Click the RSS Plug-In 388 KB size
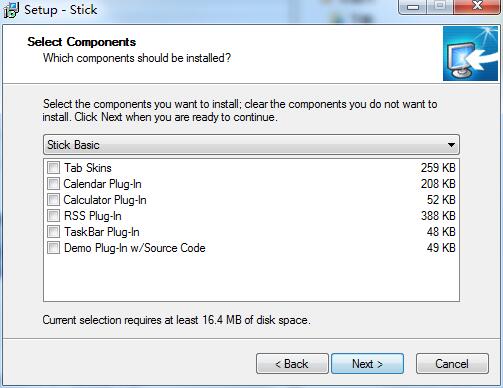Viewport: 503px width, 388px height. click(438, 216)
